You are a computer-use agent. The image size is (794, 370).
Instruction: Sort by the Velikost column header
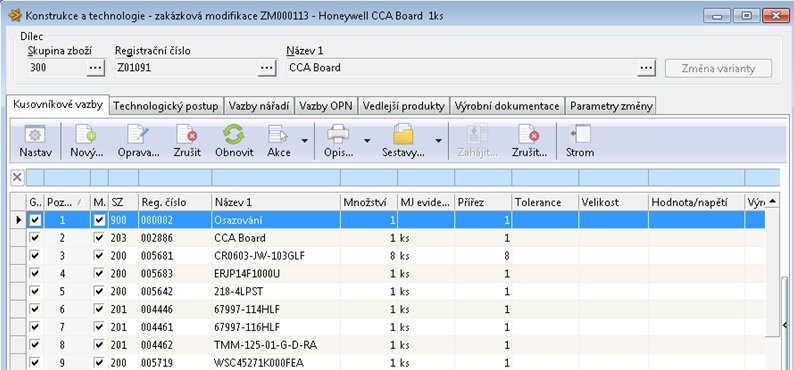(x=614, y=202)
